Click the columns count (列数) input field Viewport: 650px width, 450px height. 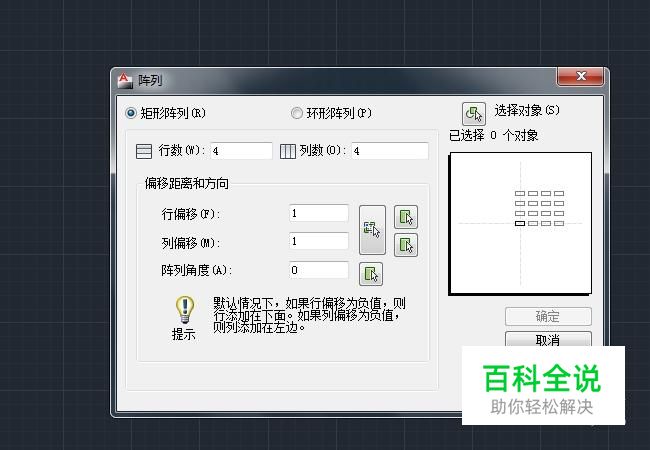[x=390, y=151]
